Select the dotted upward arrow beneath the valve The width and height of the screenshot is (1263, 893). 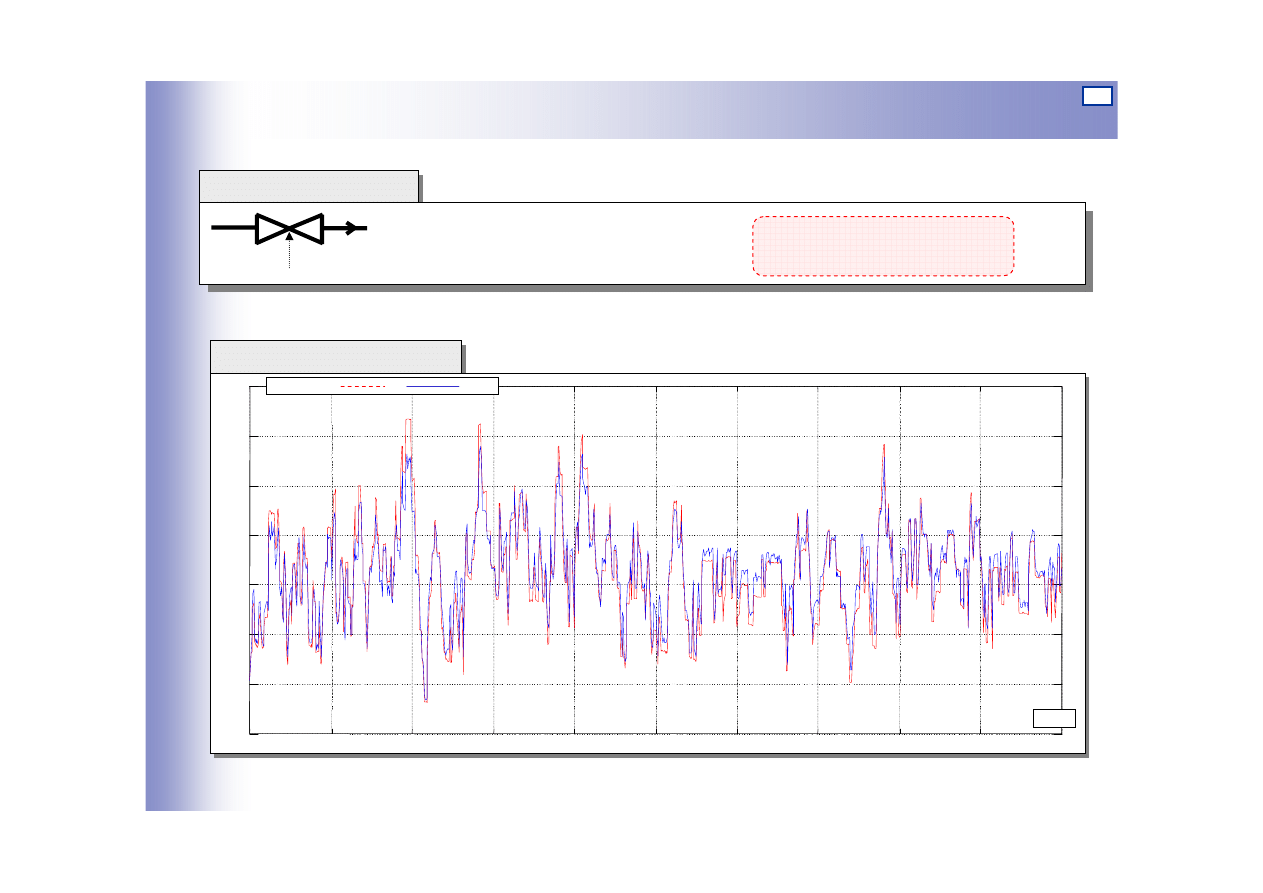pos(289,252)
